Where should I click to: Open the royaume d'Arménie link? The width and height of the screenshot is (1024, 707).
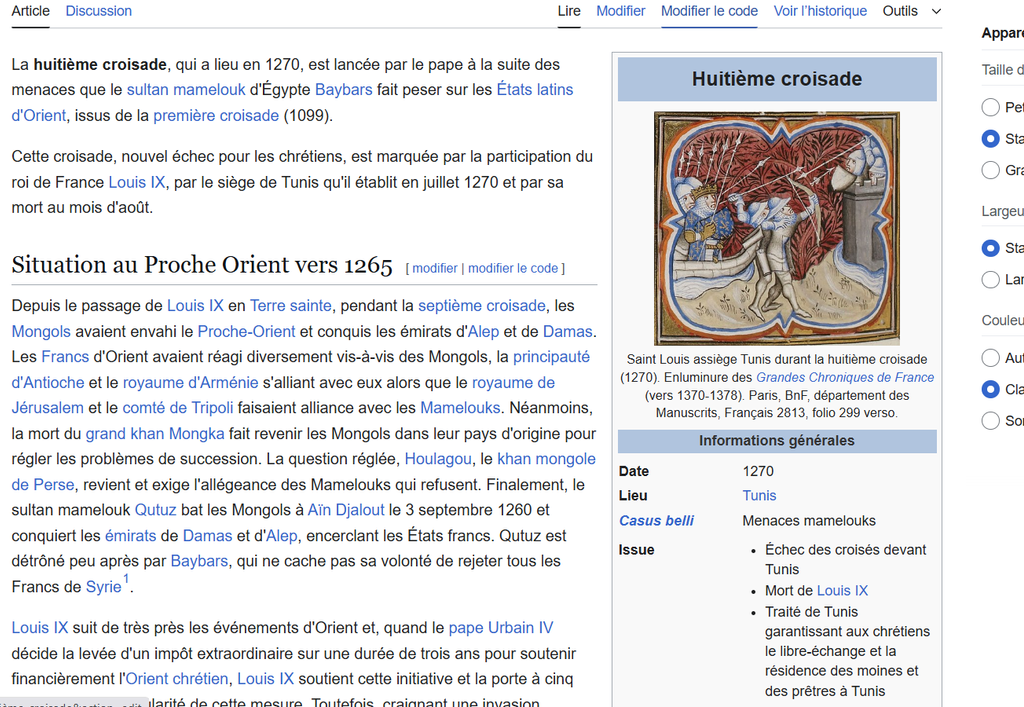(191, 383)
